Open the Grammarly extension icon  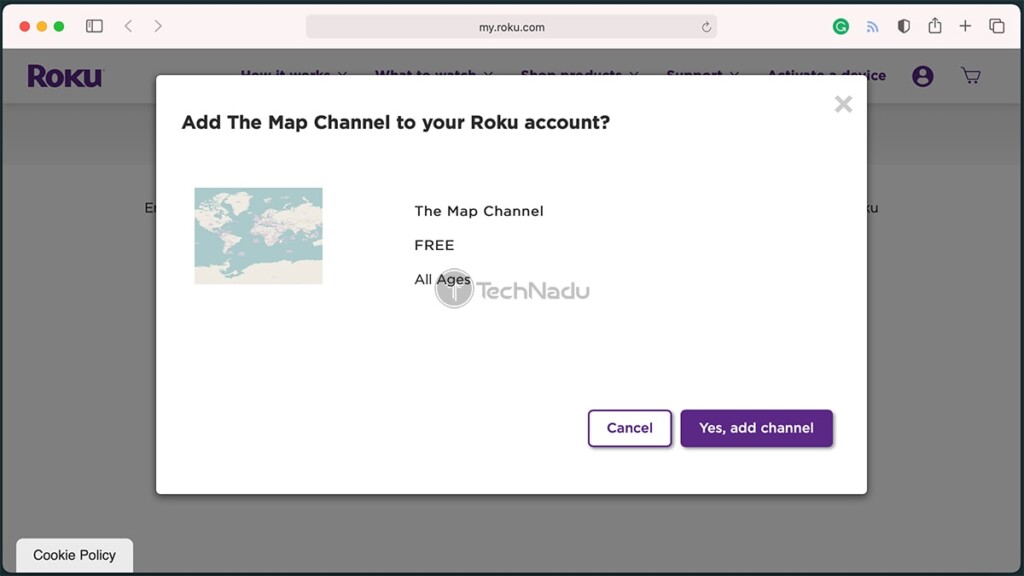[x=840, y=26]
